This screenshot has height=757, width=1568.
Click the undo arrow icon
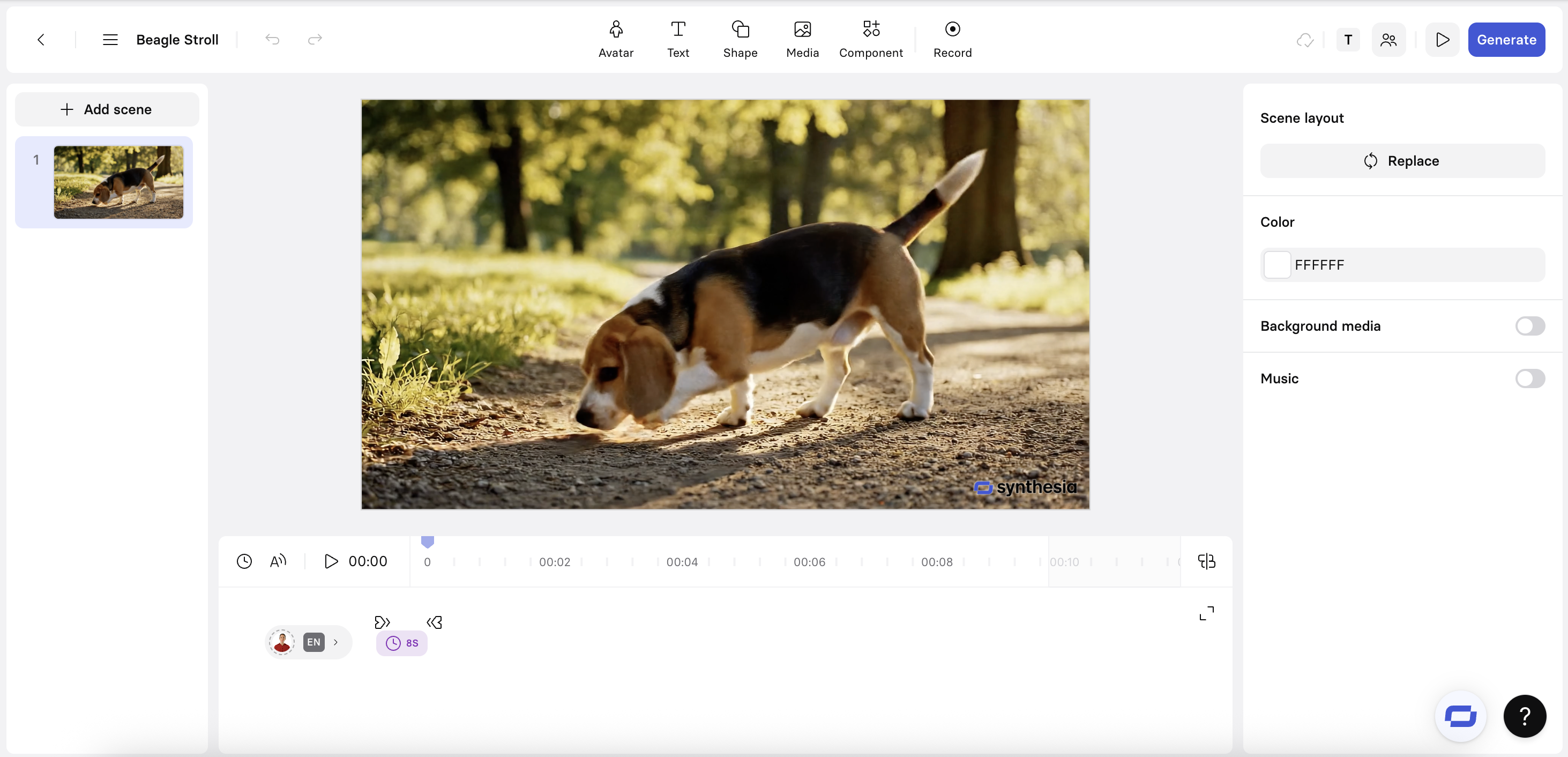tap(272, 40)
